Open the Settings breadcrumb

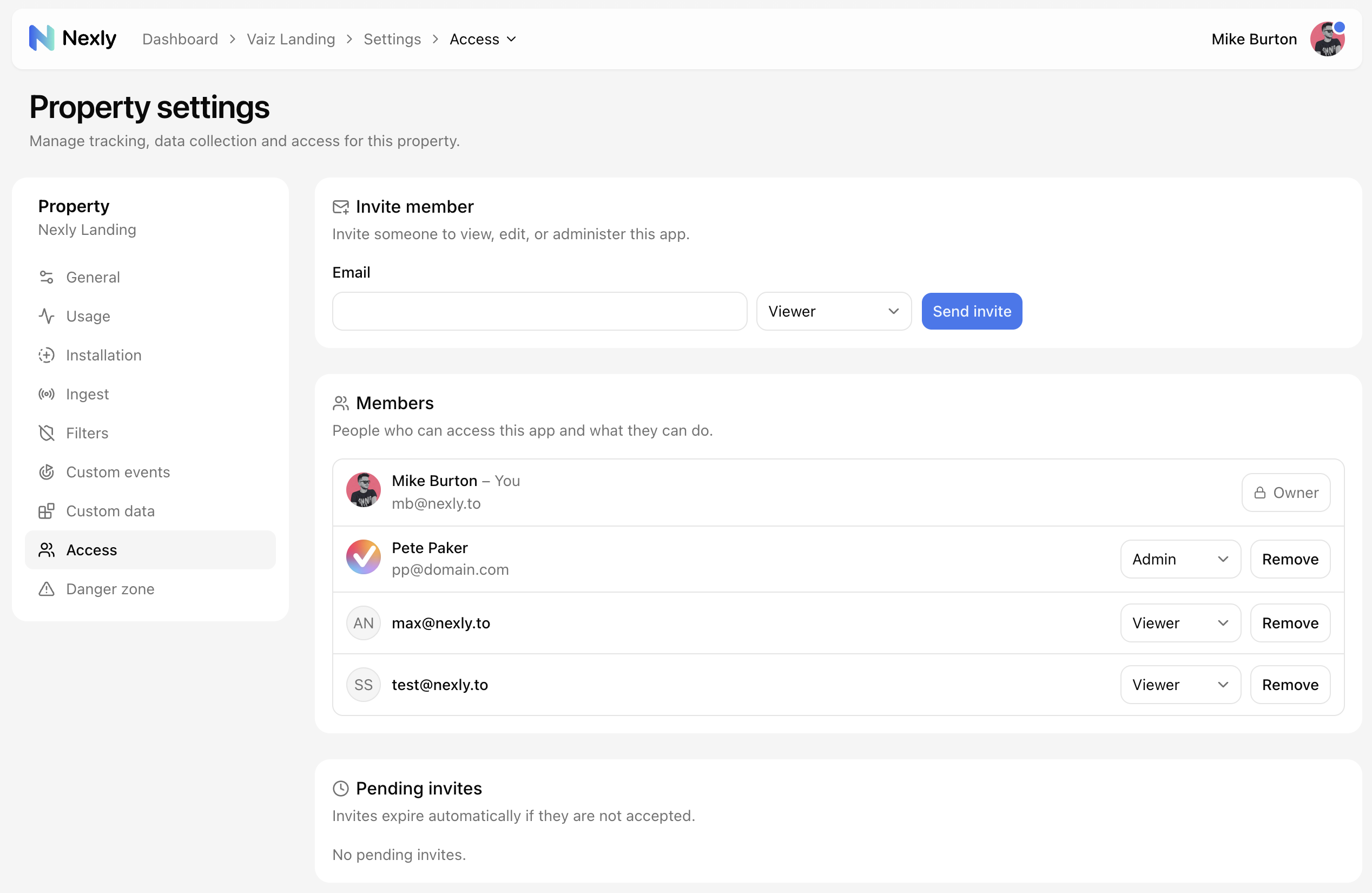click(x=392, y=39)
